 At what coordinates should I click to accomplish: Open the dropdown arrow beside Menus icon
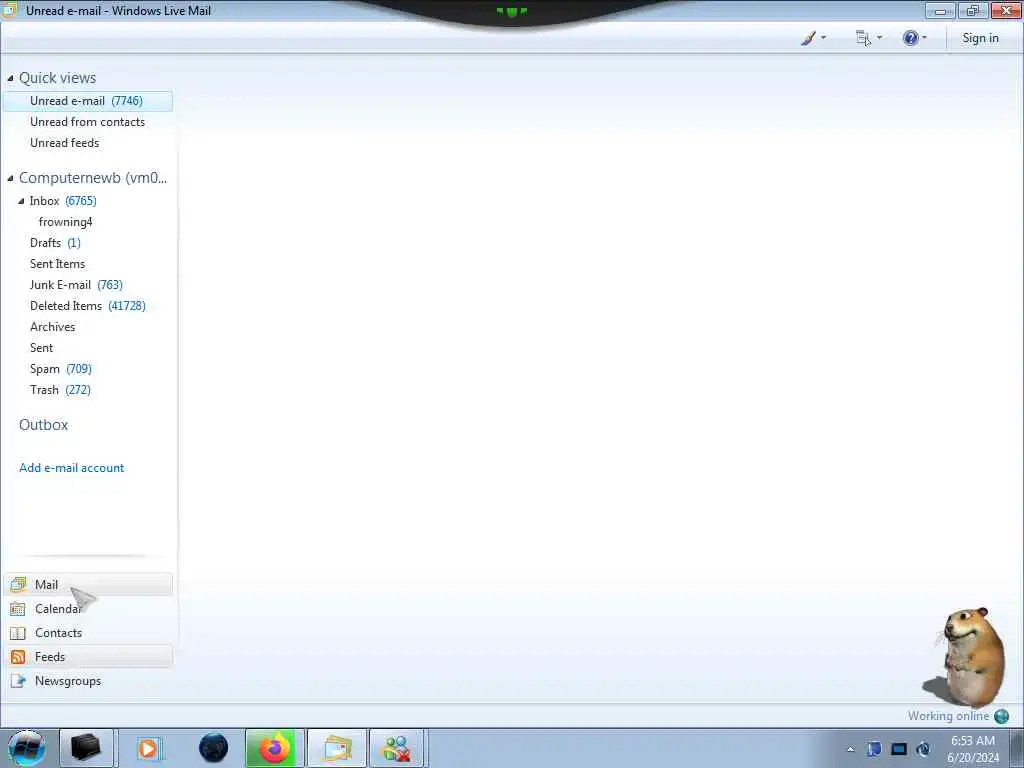click(879, 38)
